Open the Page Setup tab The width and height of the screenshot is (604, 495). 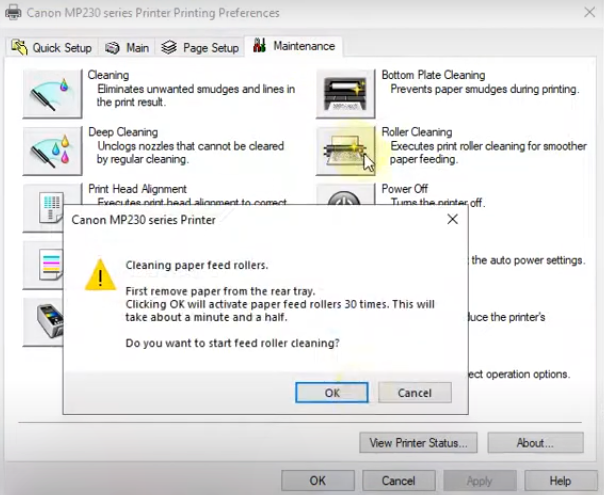point(200,48)
